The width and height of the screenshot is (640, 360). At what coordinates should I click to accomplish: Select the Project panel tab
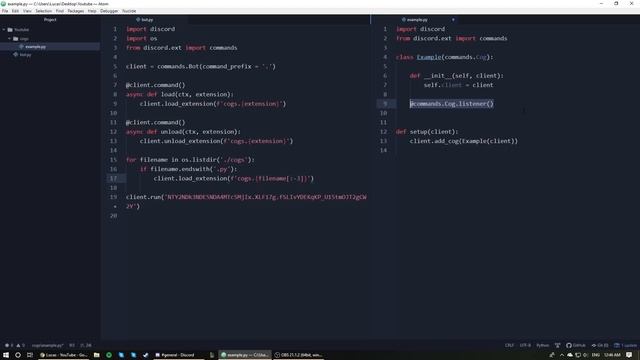point(50,20)
